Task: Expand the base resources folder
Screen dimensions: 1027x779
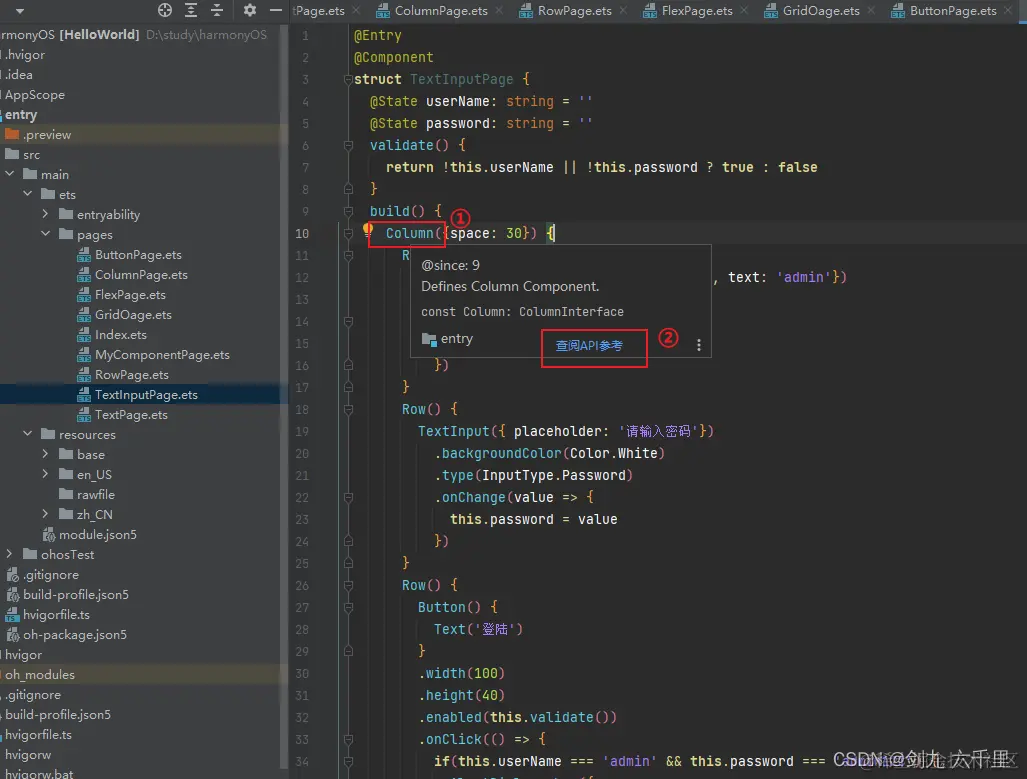Action: 45,454
